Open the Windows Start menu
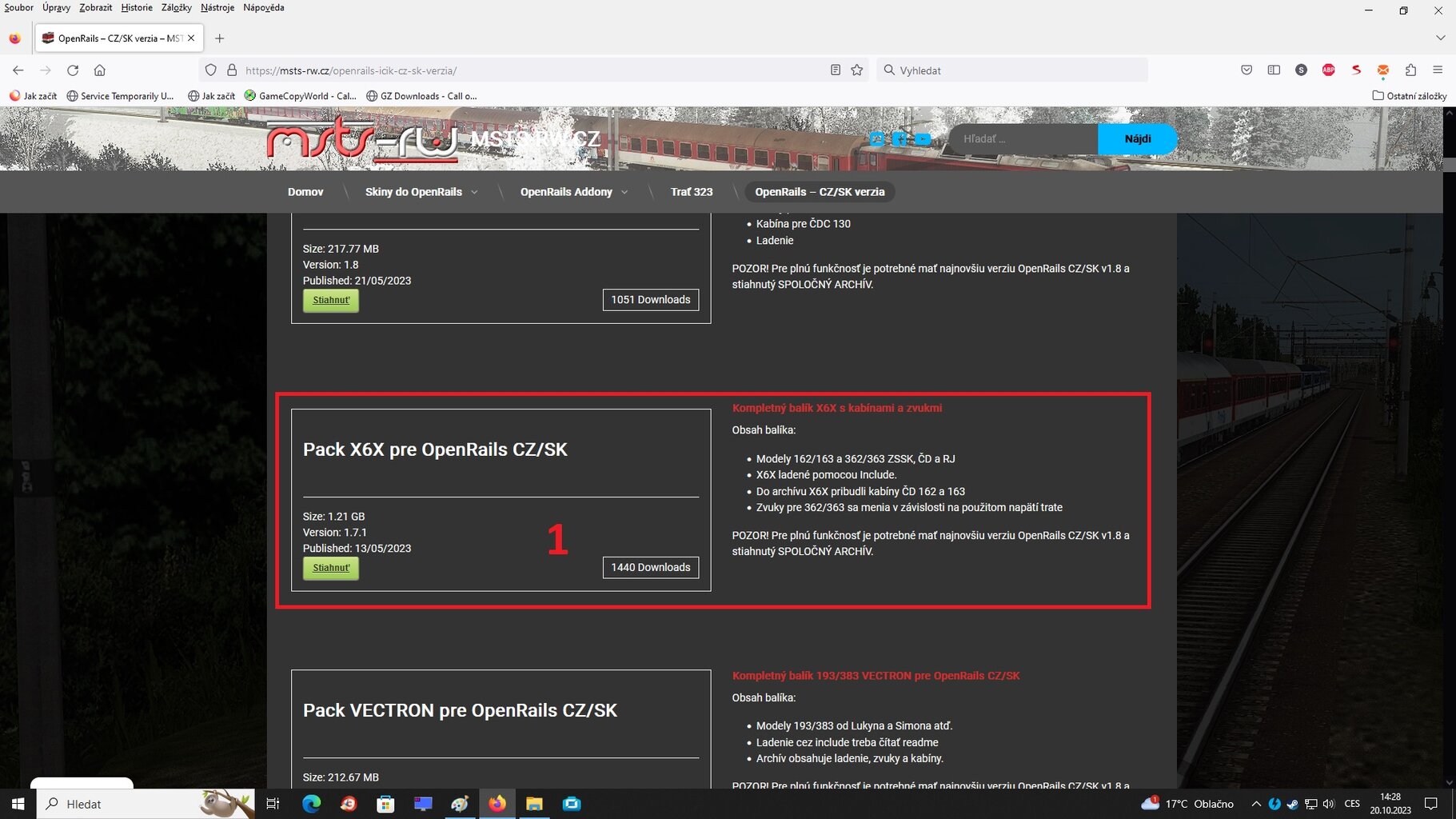Screen dimensions: 1456x819 pyautogui.click(x=18, y=804)
